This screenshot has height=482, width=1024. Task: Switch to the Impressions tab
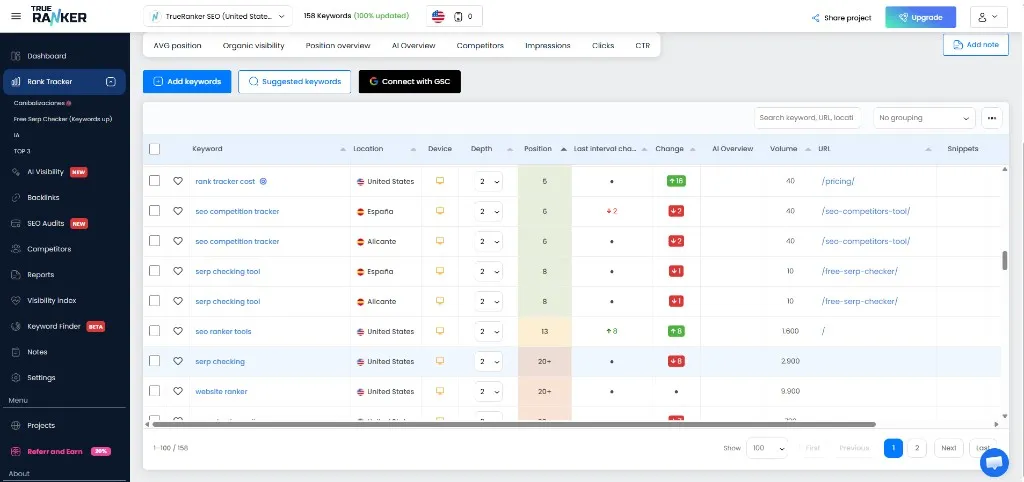[x=547, y=46]
